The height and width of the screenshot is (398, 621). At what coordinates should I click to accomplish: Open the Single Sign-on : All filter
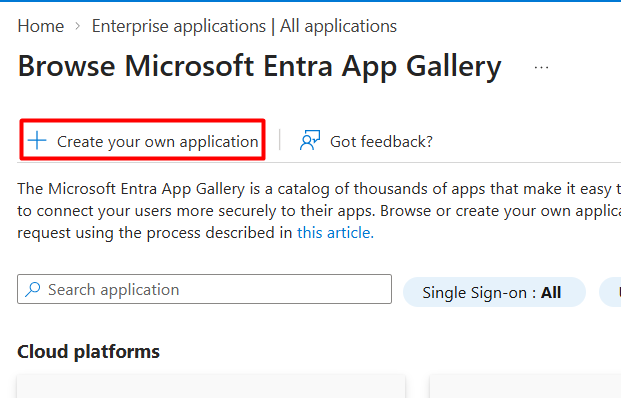pos(494,292)
